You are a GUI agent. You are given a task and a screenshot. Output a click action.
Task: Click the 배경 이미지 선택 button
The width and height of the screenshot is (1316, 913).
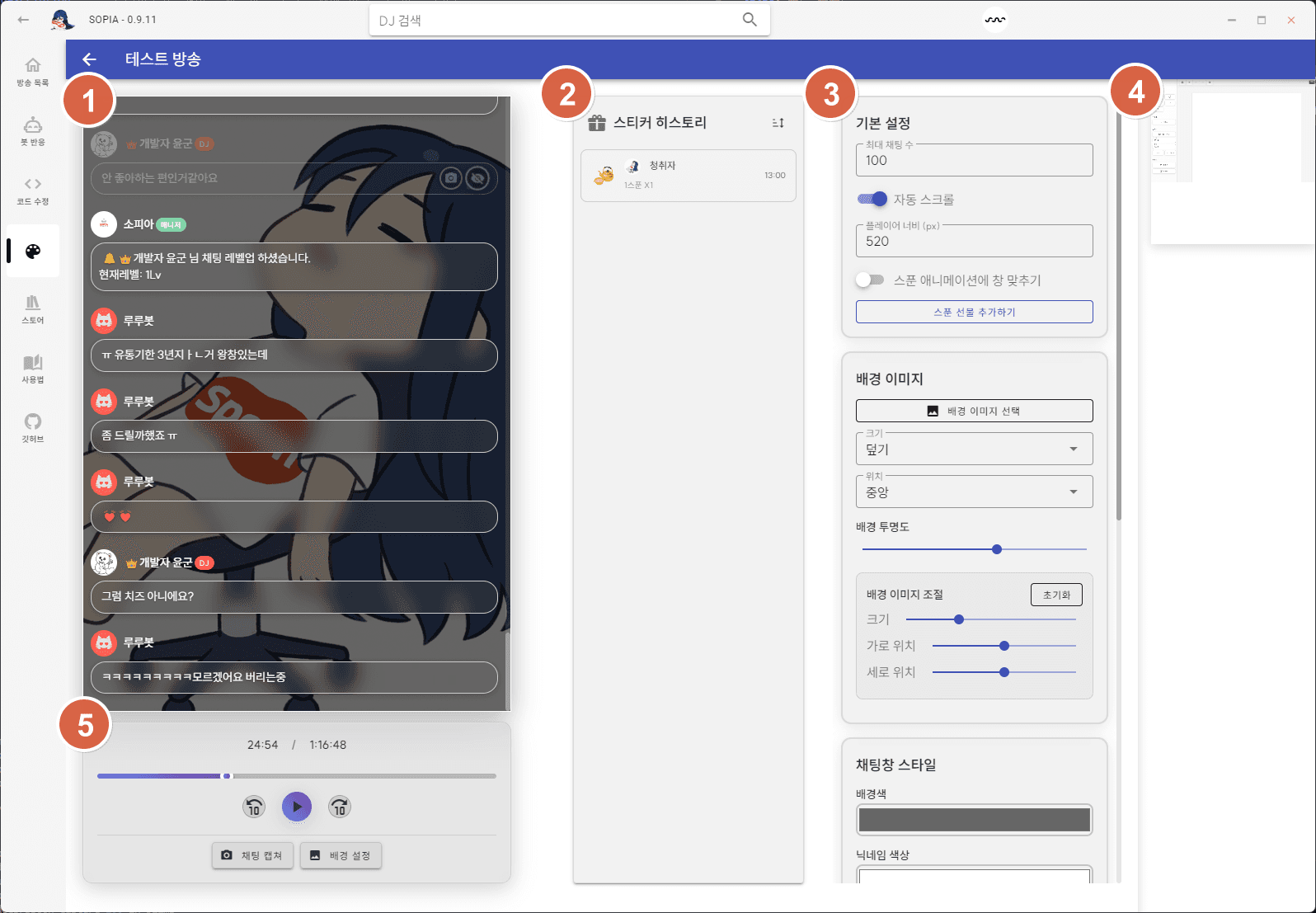(974, 411)
